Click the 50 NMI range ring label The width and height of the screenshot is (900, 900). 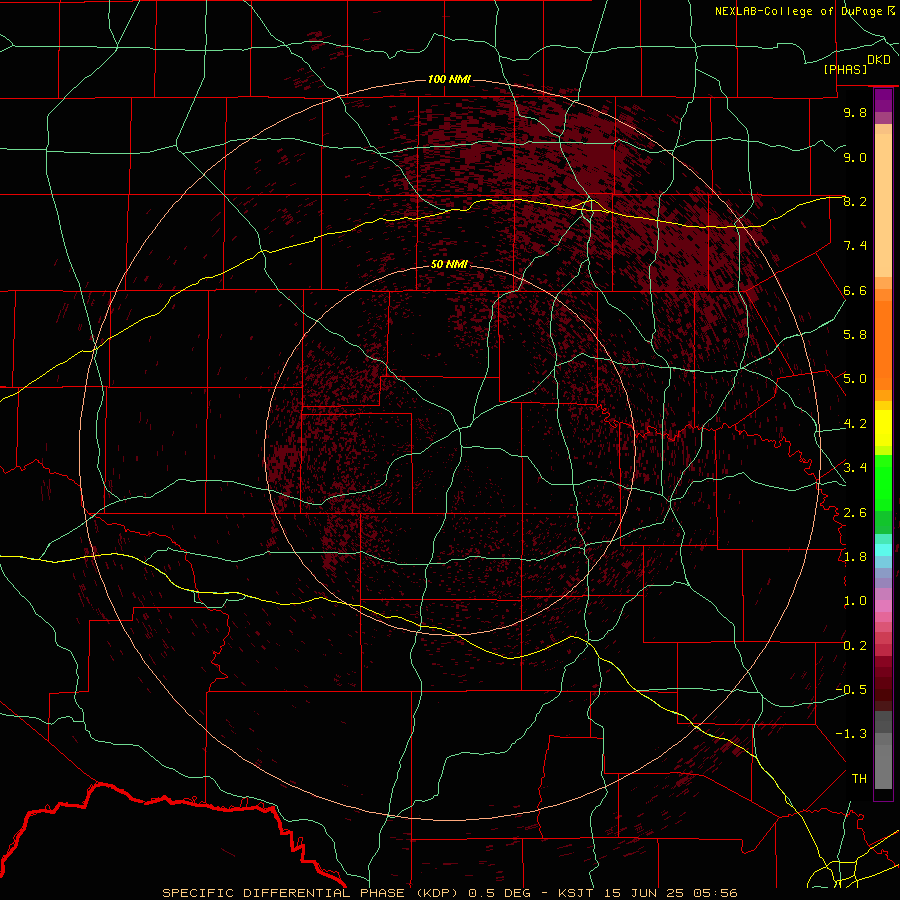pyautogui.click(x=449, y=264)
